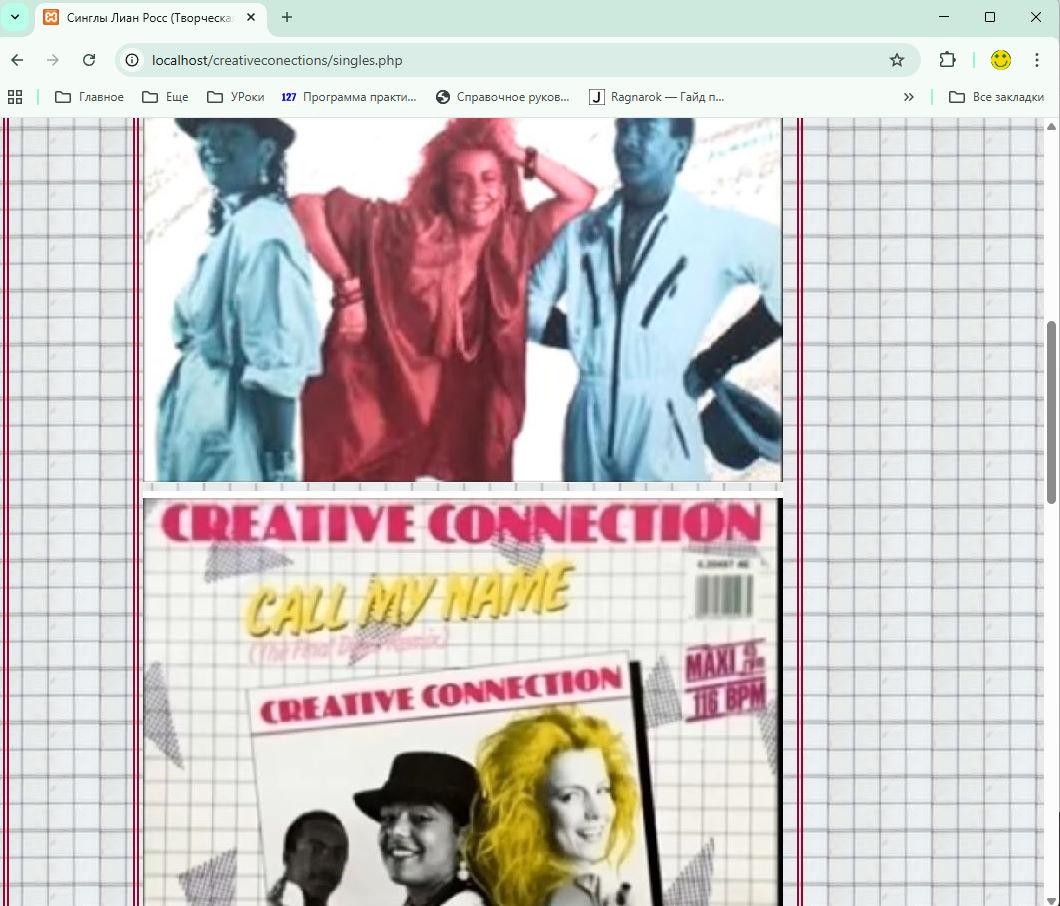Go back to previous page
Screen dimensions: 1060x906
coord(18,60)
